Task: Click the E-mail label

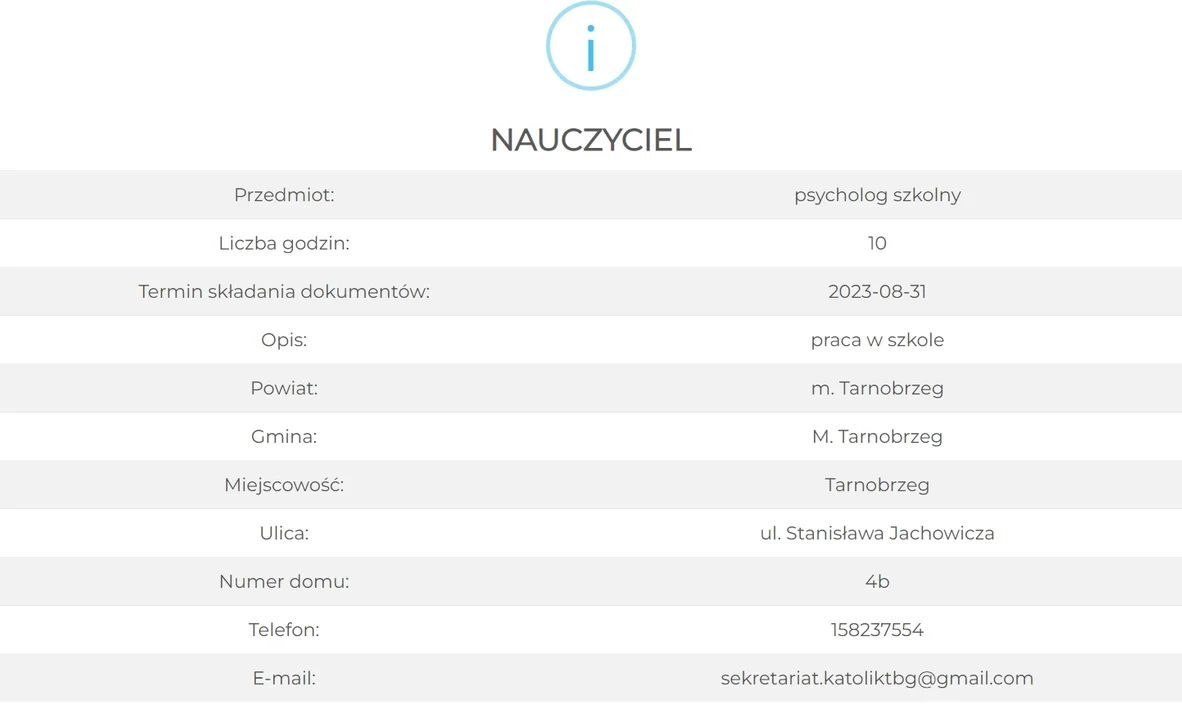Action: pos(284,678)
